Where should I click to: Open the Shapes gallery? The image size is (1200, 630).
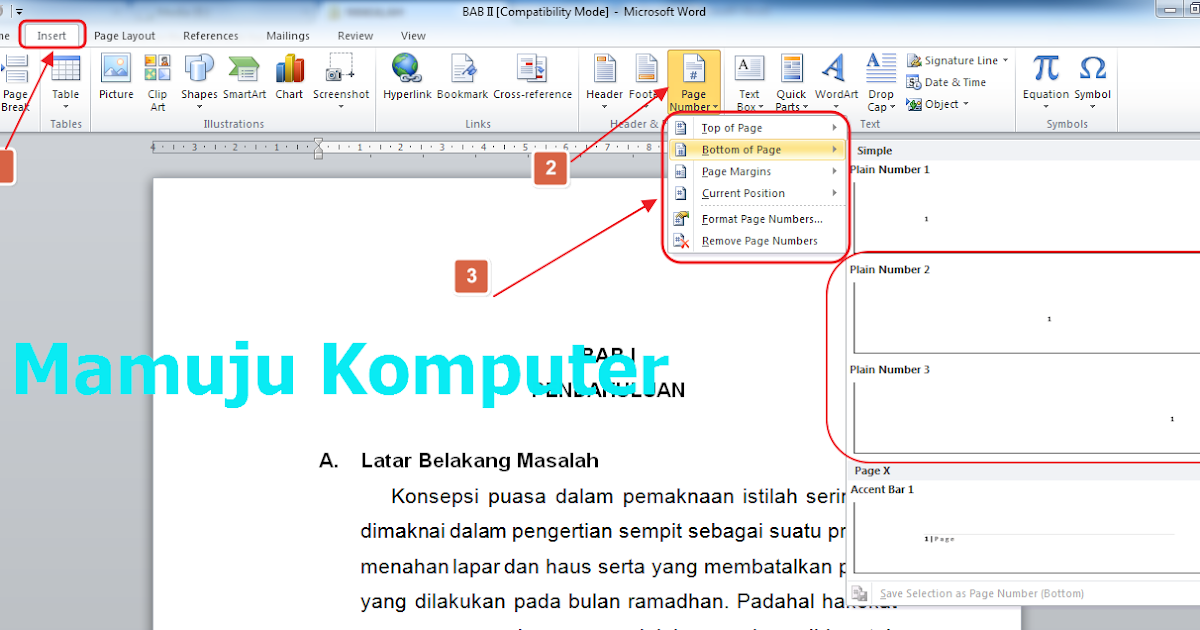[x=199, y=80]
